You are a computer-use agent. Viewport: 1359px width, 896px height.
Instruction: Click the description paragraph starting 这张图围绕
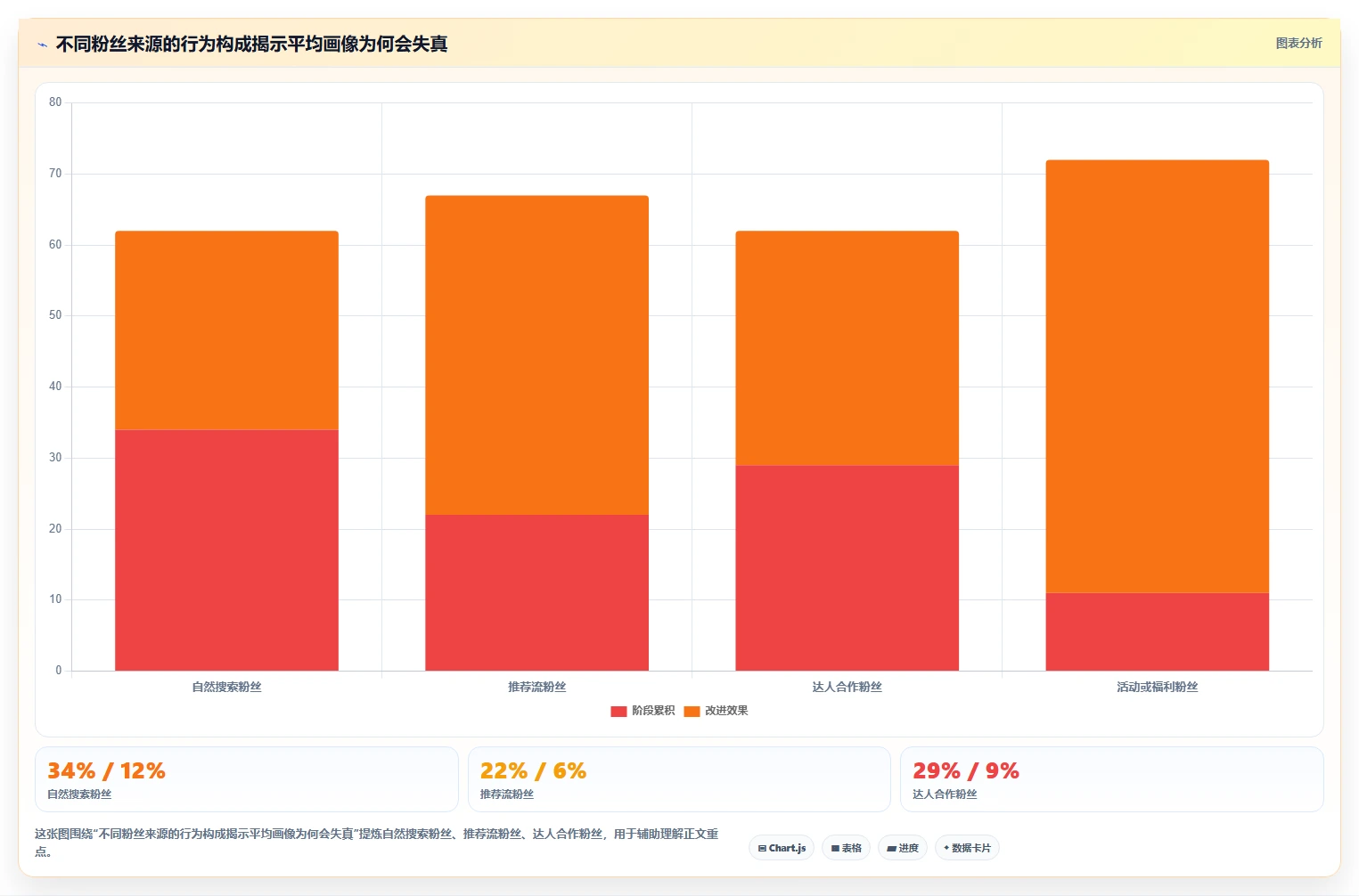376,843
